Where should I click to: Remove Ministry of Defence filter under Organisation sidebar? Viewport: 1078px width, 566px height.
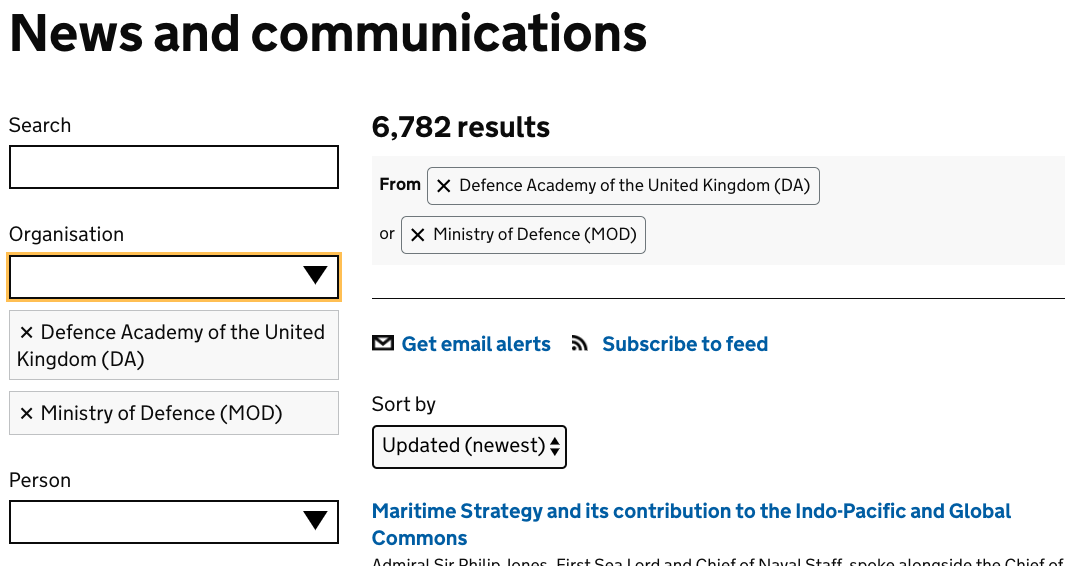27,413
